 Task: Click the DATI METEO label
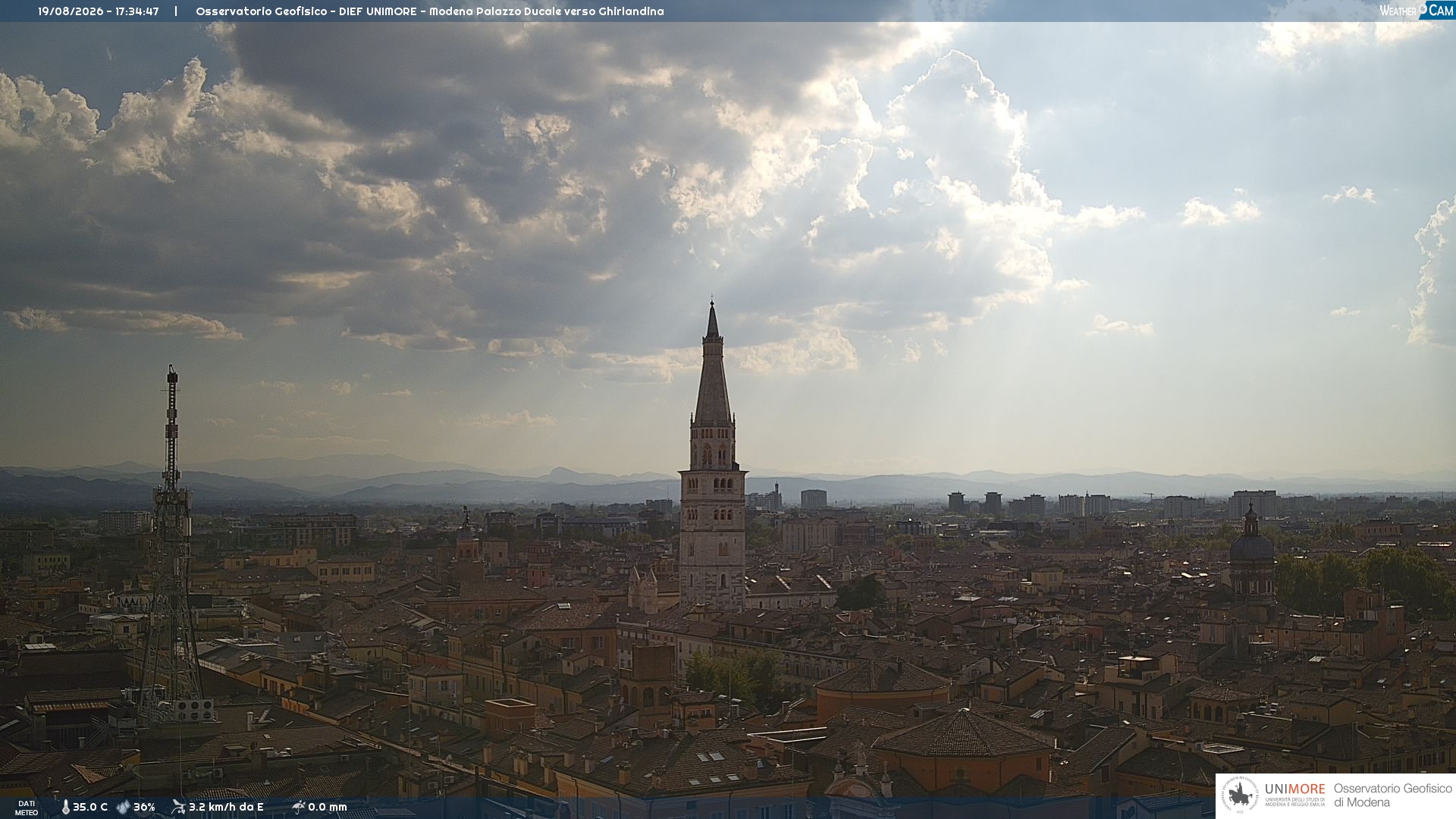(x=27, y=808)
